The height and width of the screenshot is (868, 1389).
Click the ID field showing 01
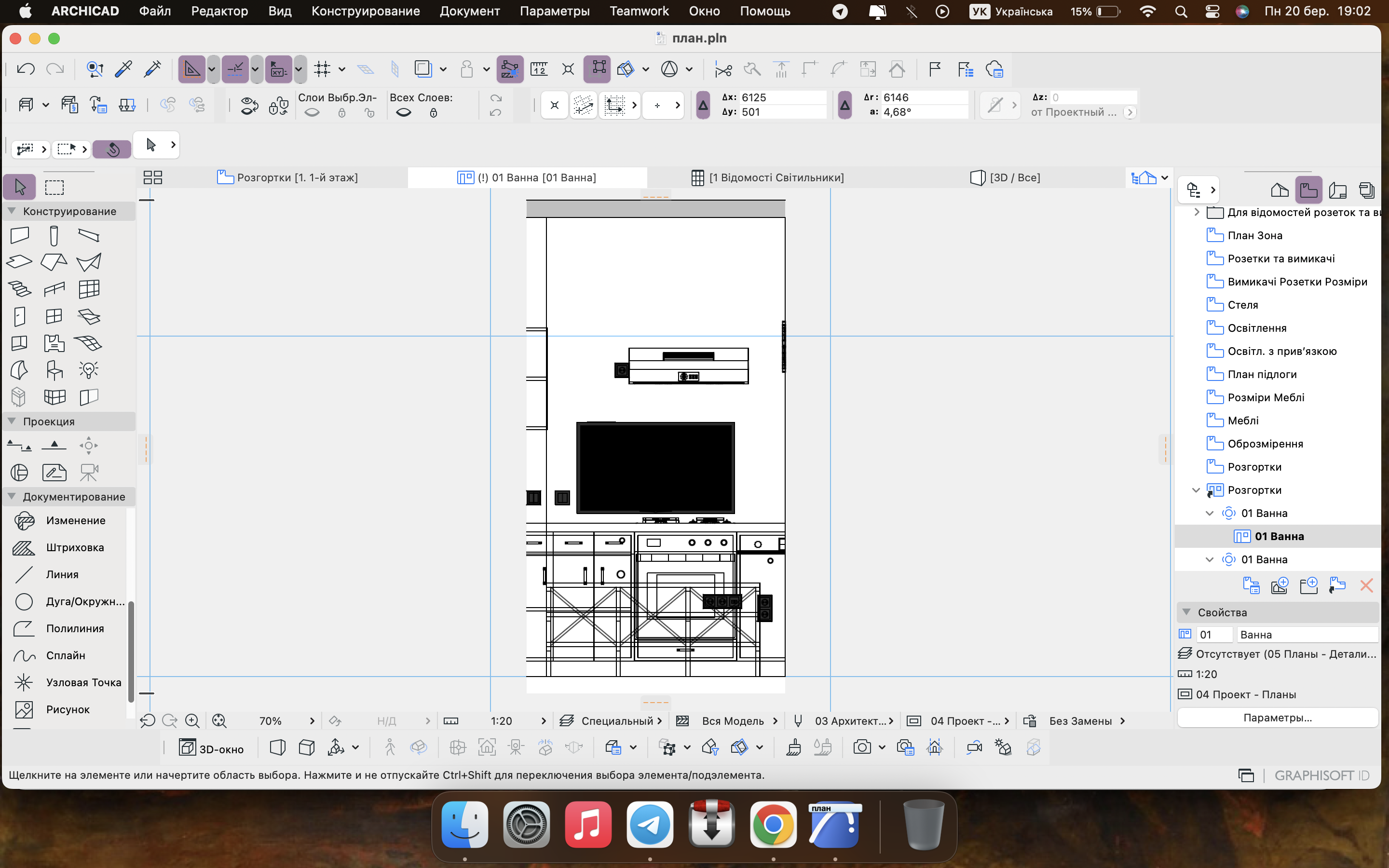pyautogui.click(x=1214, y=634)
